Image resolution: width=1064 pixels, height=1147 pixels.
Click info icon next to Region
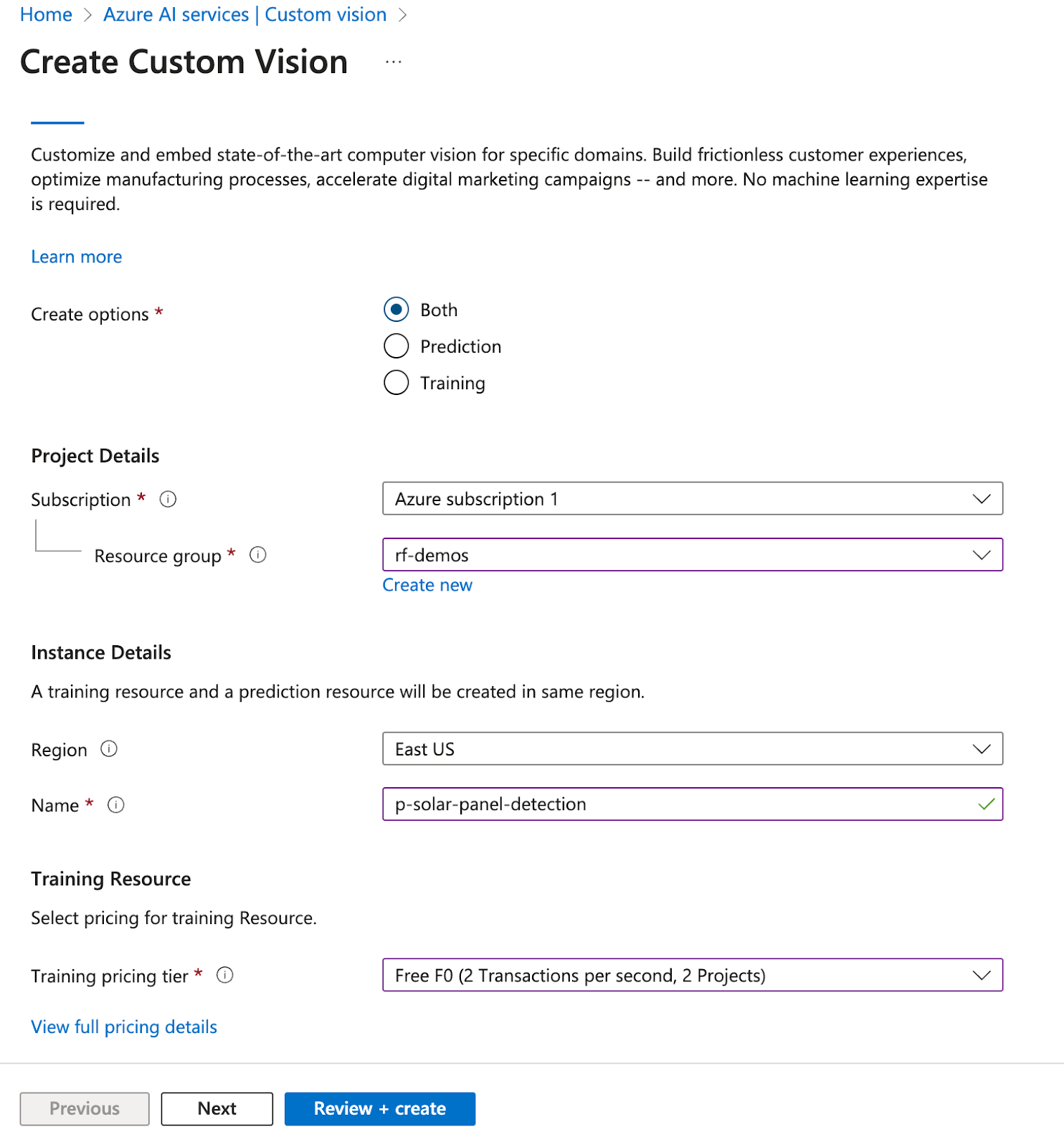109,749
